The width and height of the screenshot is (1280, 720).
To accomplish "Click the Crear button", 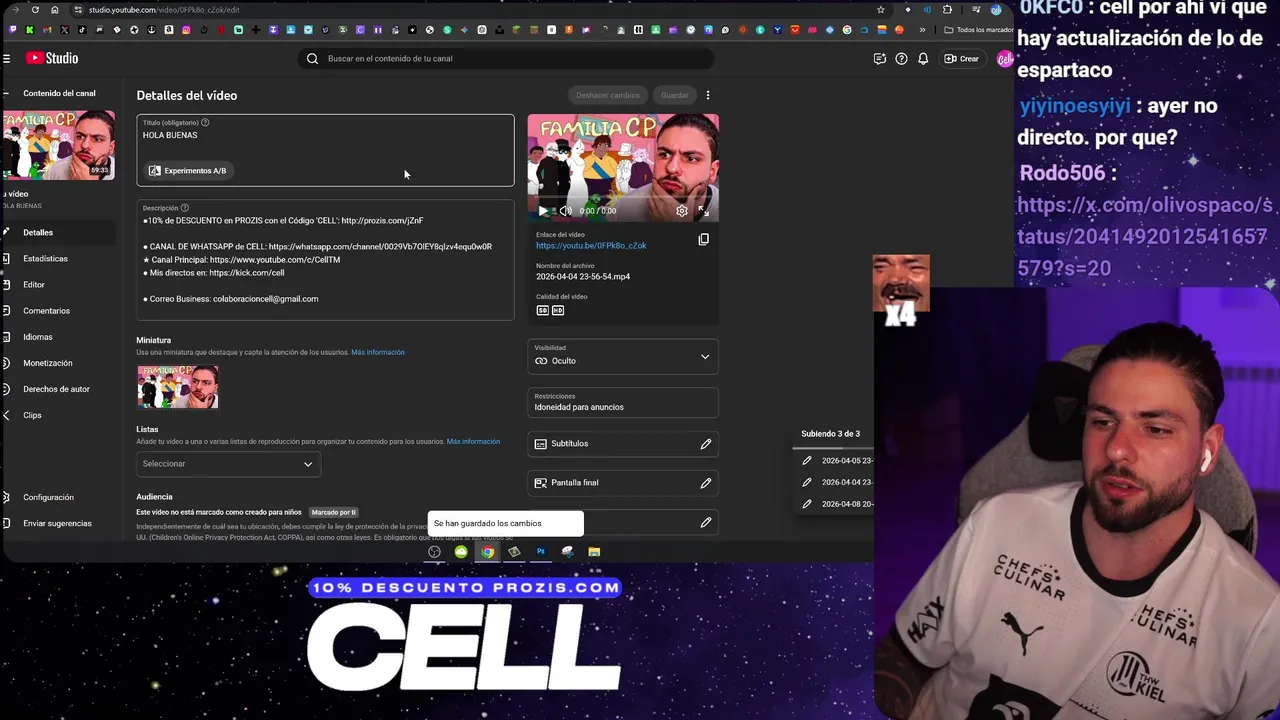I will [963, 59].
